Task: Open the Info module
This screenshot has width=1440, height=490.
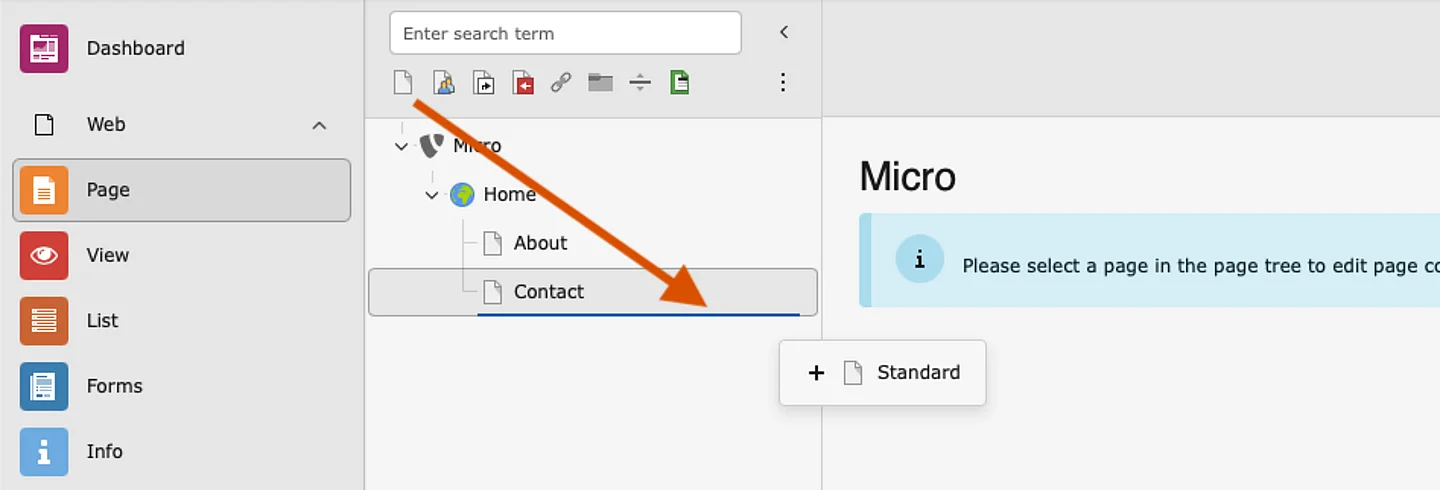Action: (x=104, y=452)
